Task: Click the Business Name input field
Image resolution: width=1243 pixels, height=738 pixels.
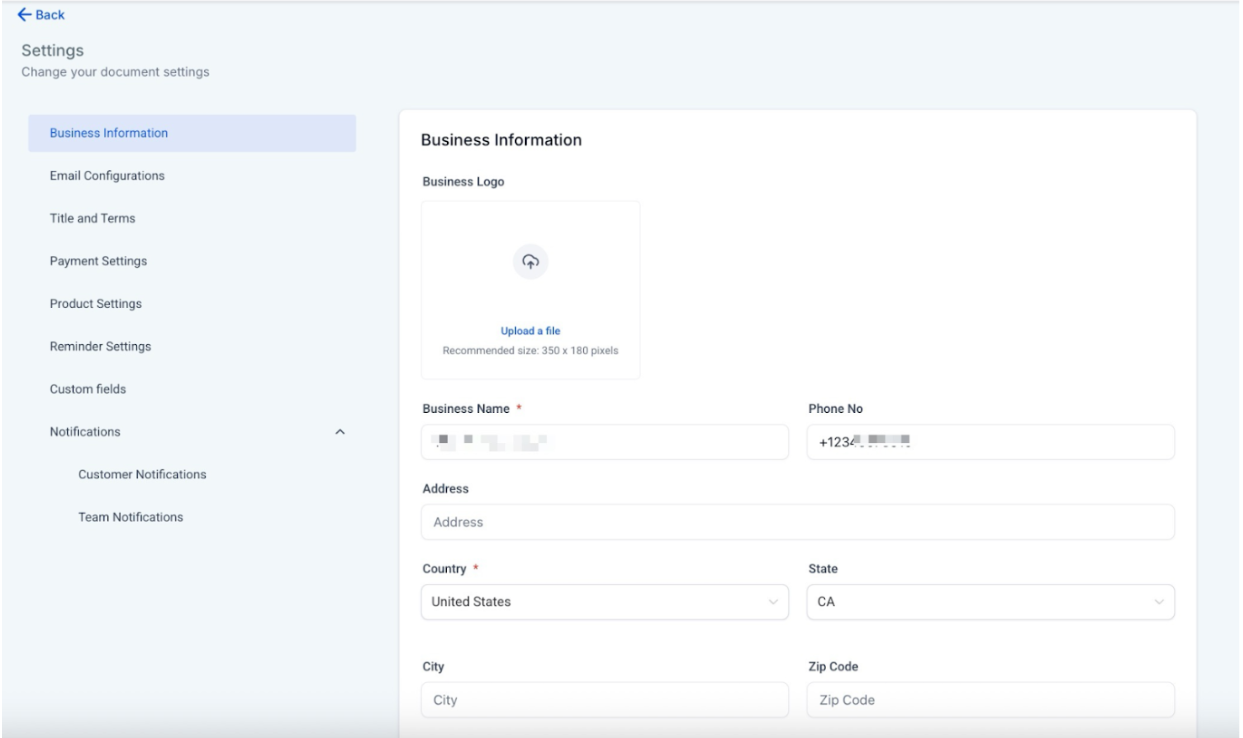Action: (x=603, y=442)
